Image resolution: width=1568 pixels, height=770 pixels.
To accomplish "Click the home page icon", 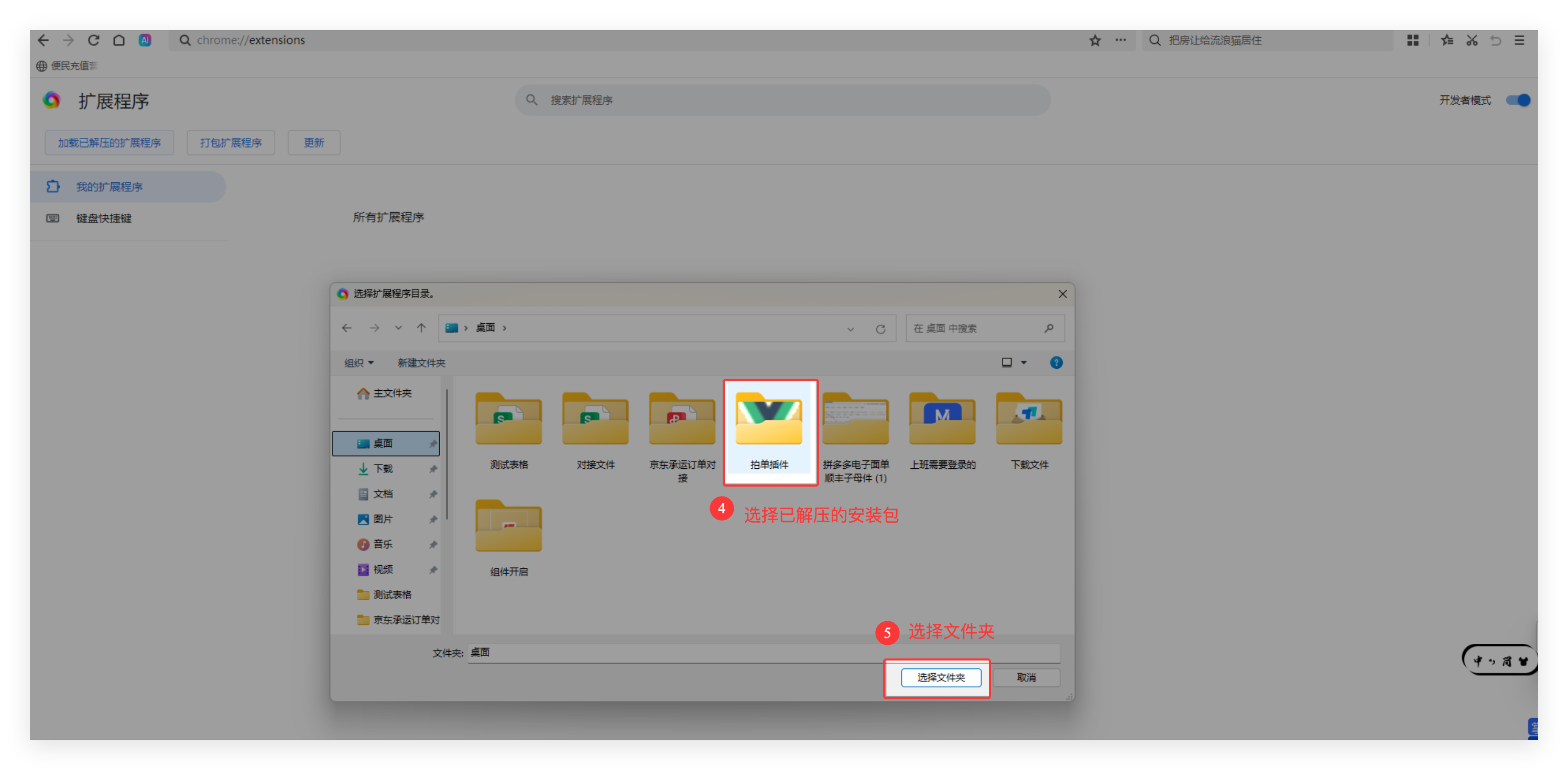I will 118,40.
